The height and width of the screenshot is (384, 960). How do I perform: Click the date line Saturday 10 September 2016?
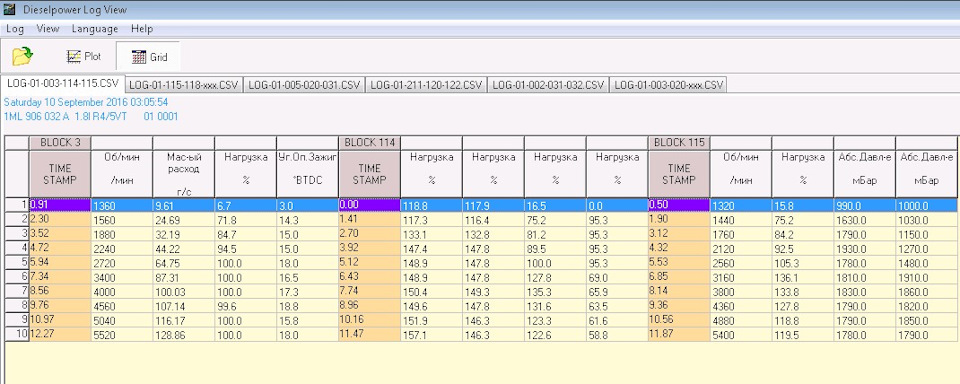point(86,102)
